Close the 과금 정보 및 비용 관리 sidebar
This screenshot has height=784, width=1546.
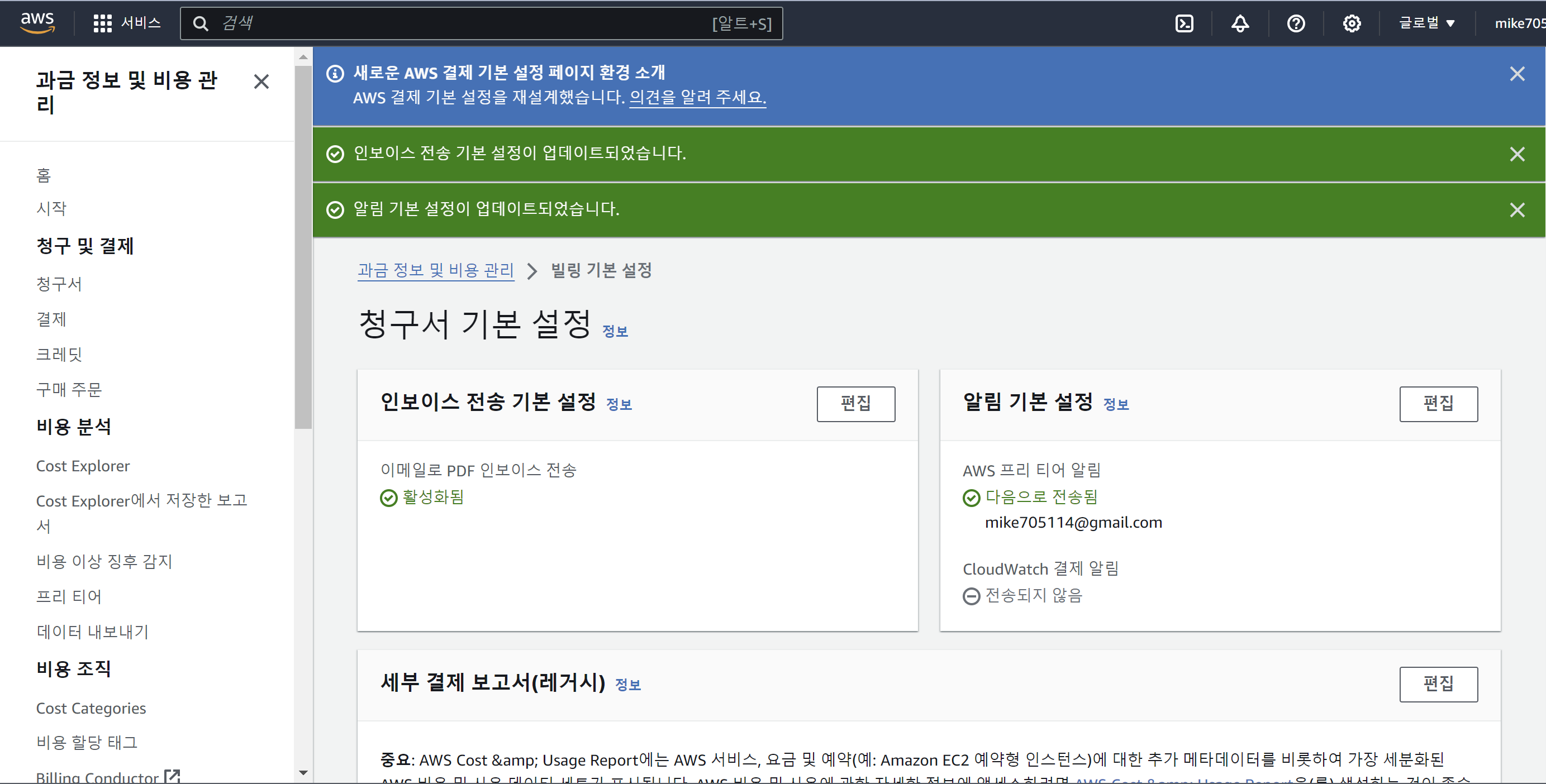[x=261, y=82]
